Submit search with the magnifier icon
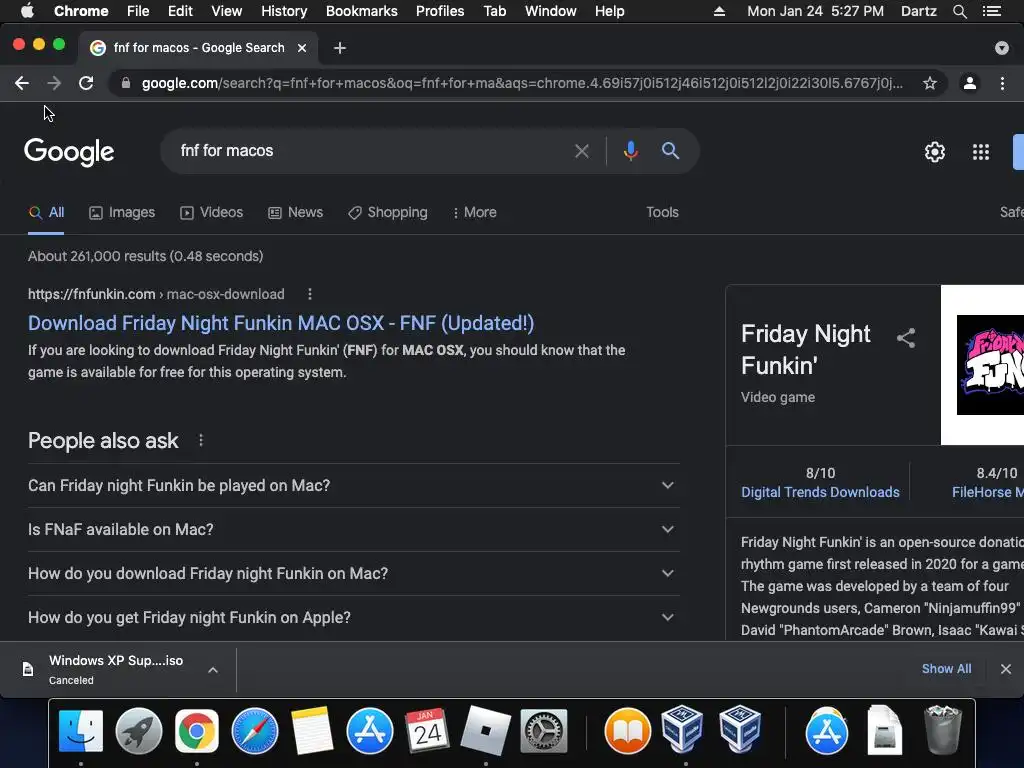1024x768 pixels. click(x=670, y=151)
